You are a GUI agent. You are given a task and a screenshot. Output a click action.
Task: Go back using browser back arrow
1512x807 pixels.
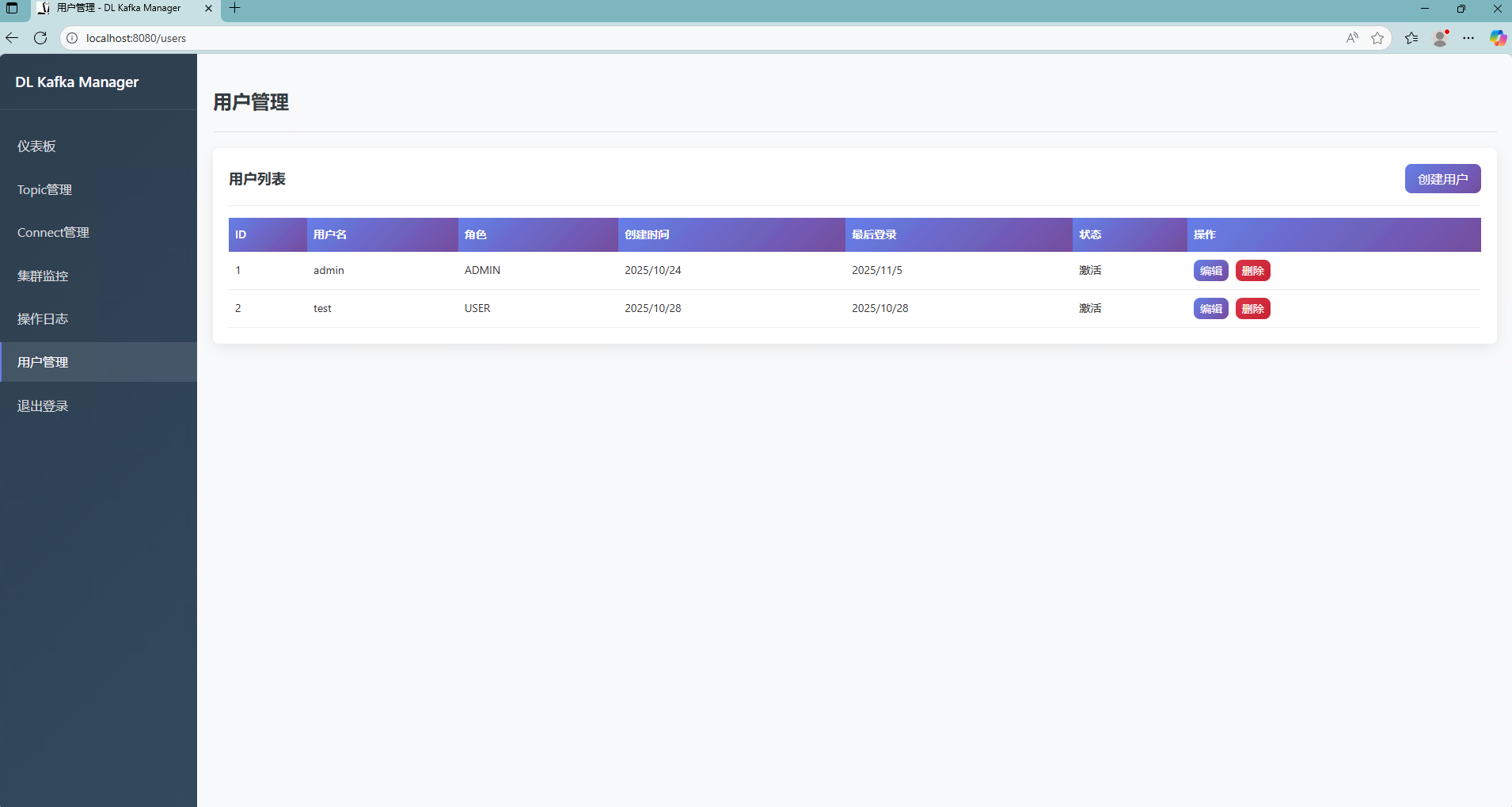[x=12, y=38]
